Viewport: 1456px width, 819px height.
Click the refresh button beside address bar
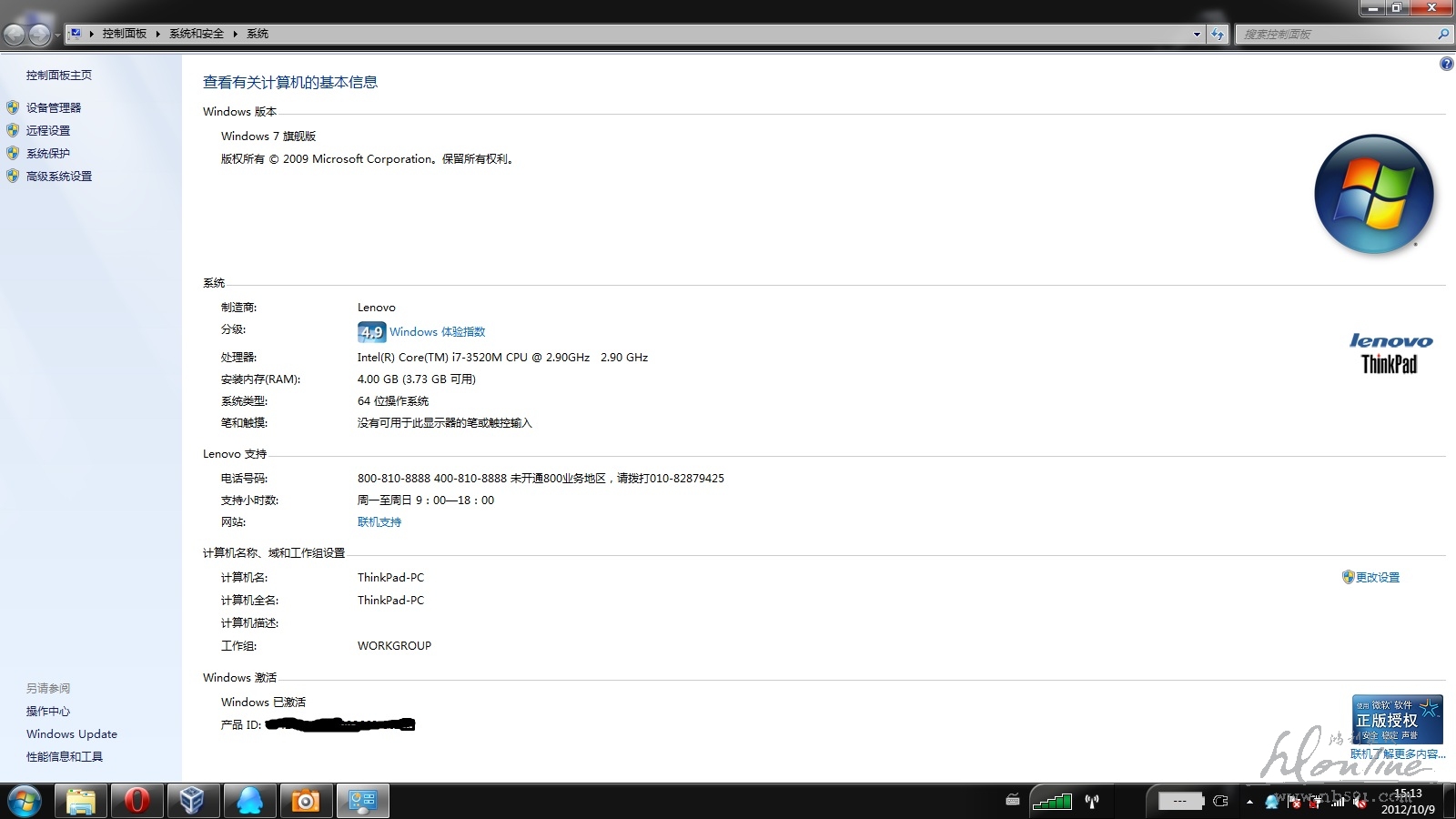[x=1218, y=35]
